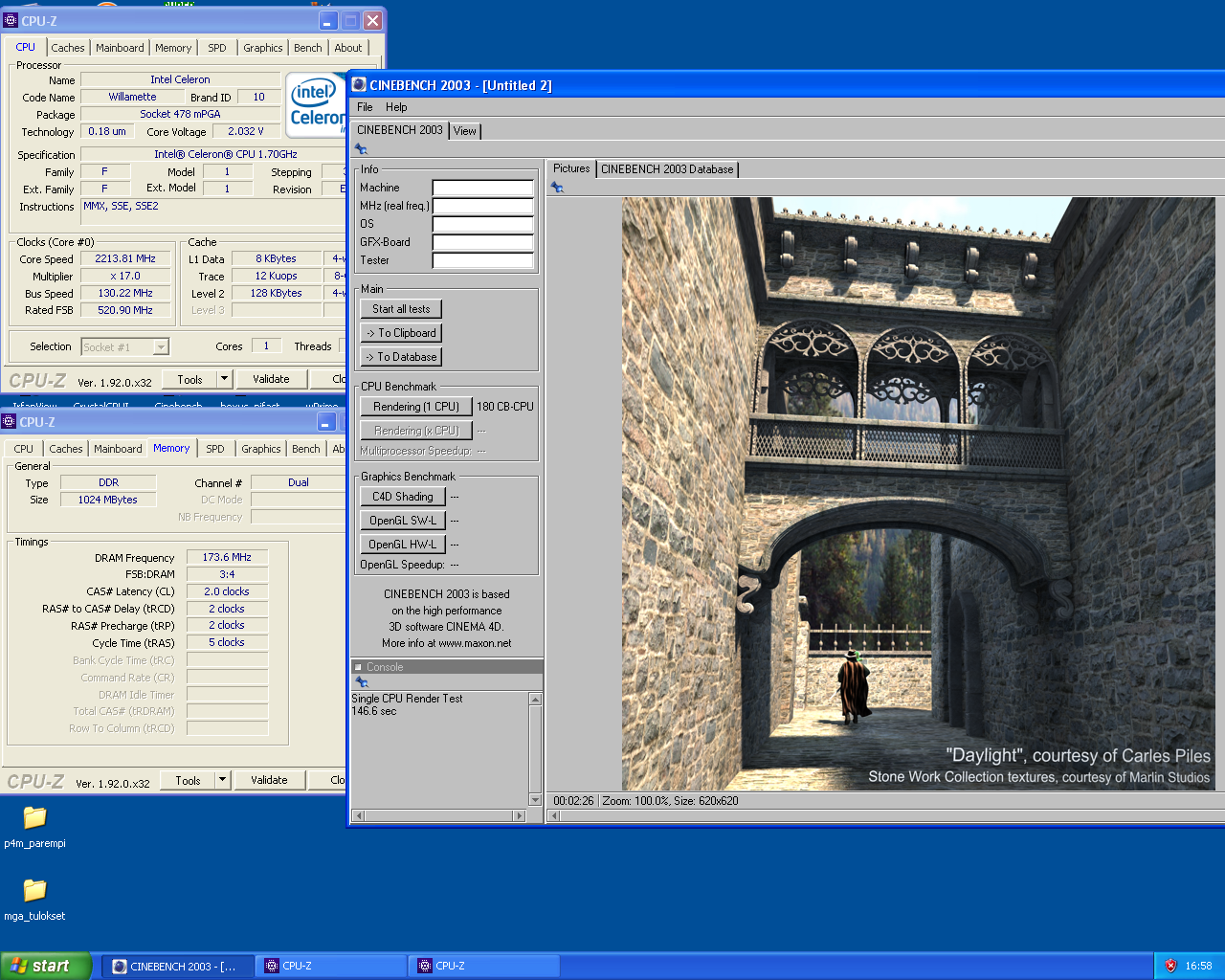Open the SPD tab in top CPU-Z
Image resolution: width=1225 pixels, height=980 pixels.
(x=217, y=48)
